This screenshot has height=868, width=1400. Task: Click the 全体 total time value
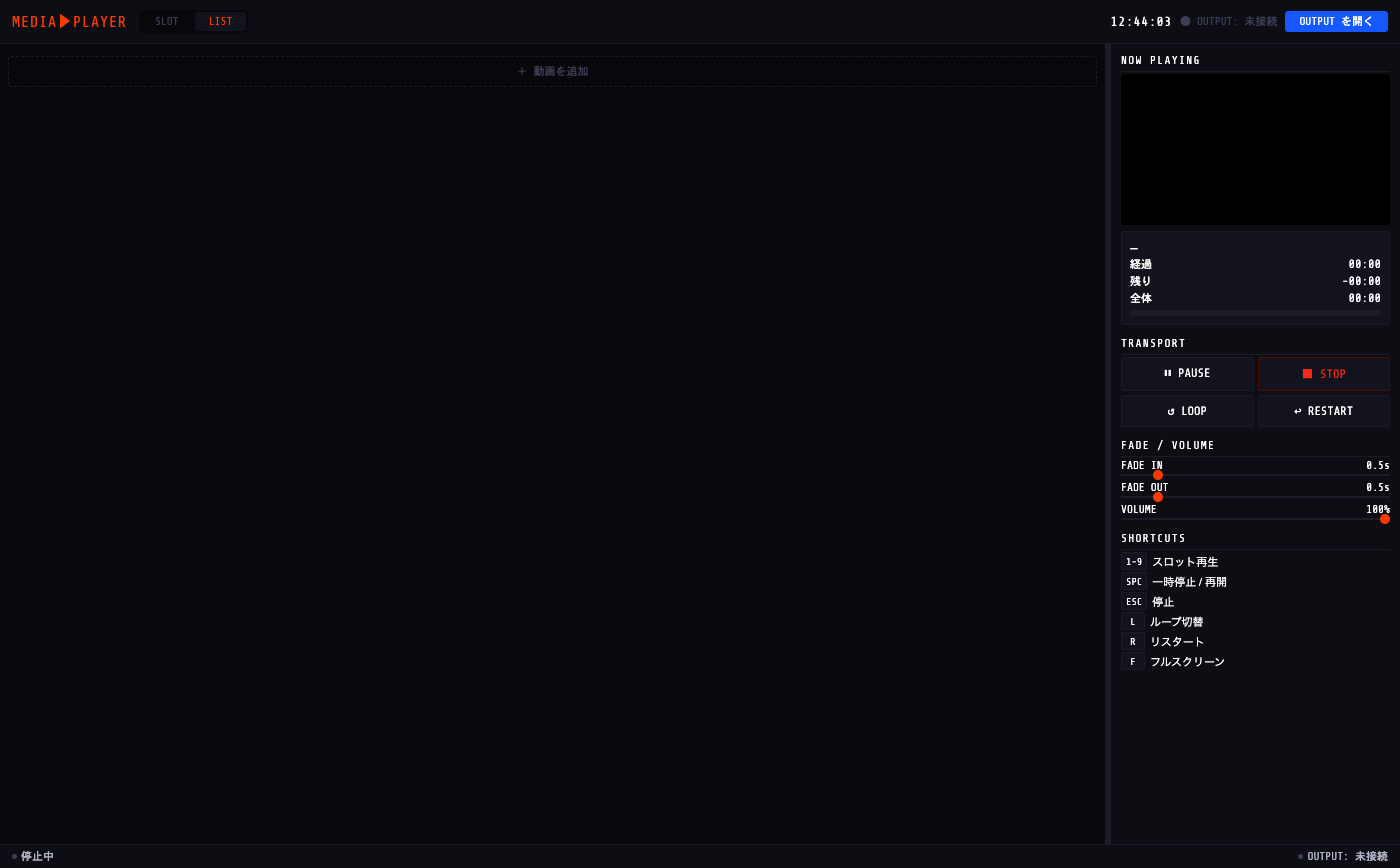[1364, 299]
